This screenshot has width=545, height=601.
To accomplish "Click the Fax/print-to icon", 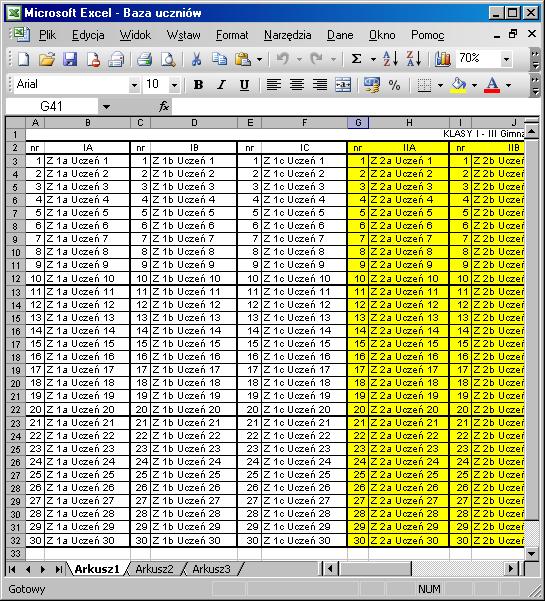I will coord(116,59).
